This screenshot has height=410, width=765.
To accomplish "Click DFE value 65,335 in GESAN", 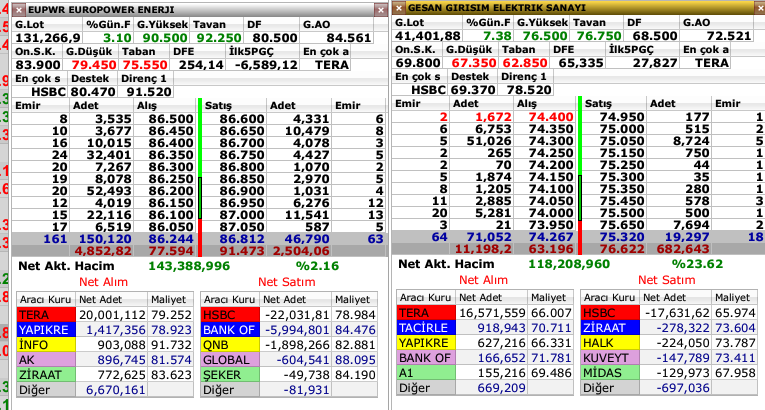I will [581, 63].
